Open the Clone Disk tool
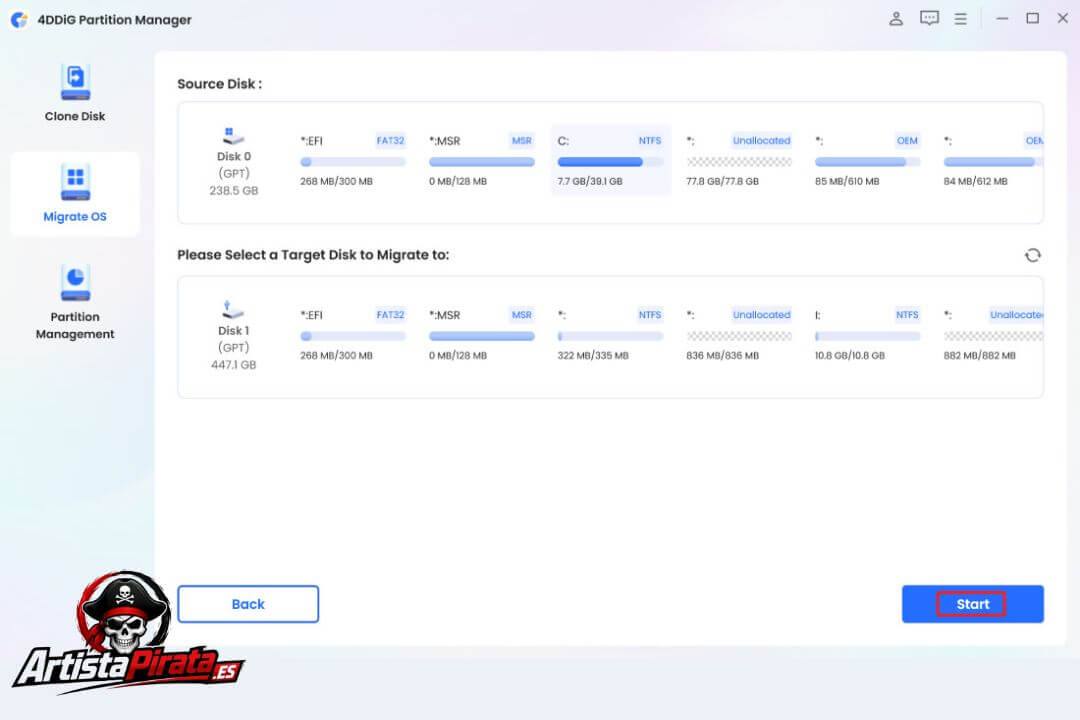The width and height of the screenshot is (1080, 720). tap(75, 93)
